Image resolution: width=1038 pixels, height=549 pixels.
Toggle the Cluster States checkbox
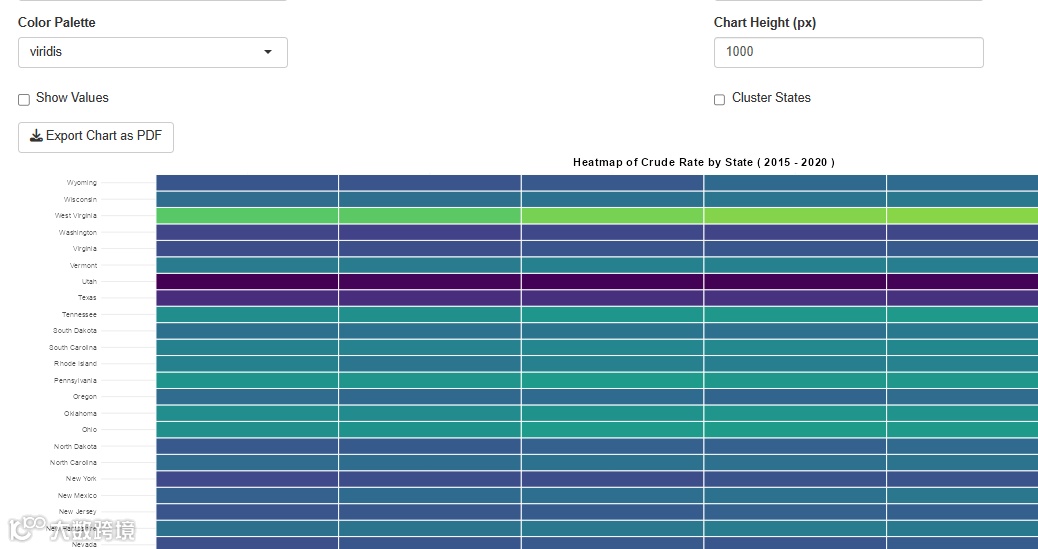click(x=719, y=99)
